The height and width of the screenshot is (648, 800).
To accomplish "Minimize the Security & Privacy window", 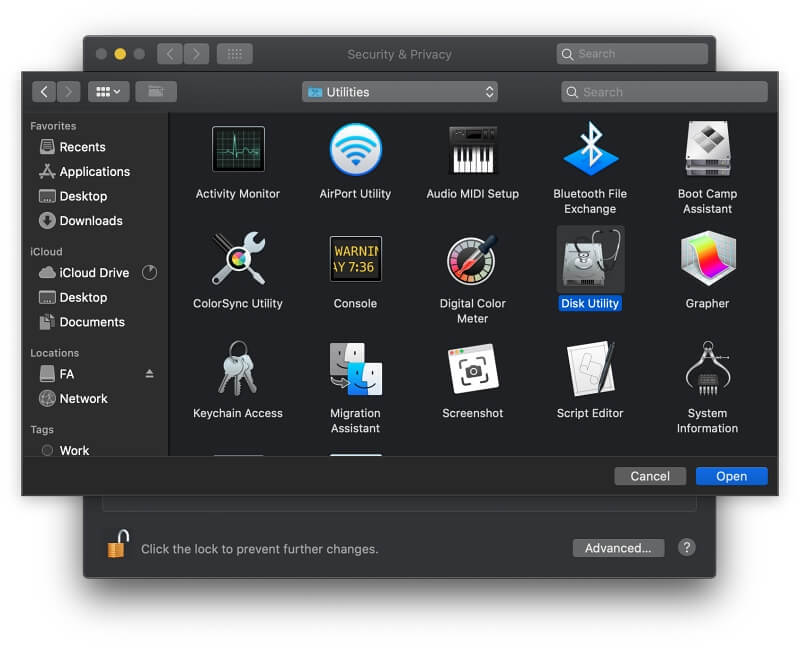I will (120, 54).
